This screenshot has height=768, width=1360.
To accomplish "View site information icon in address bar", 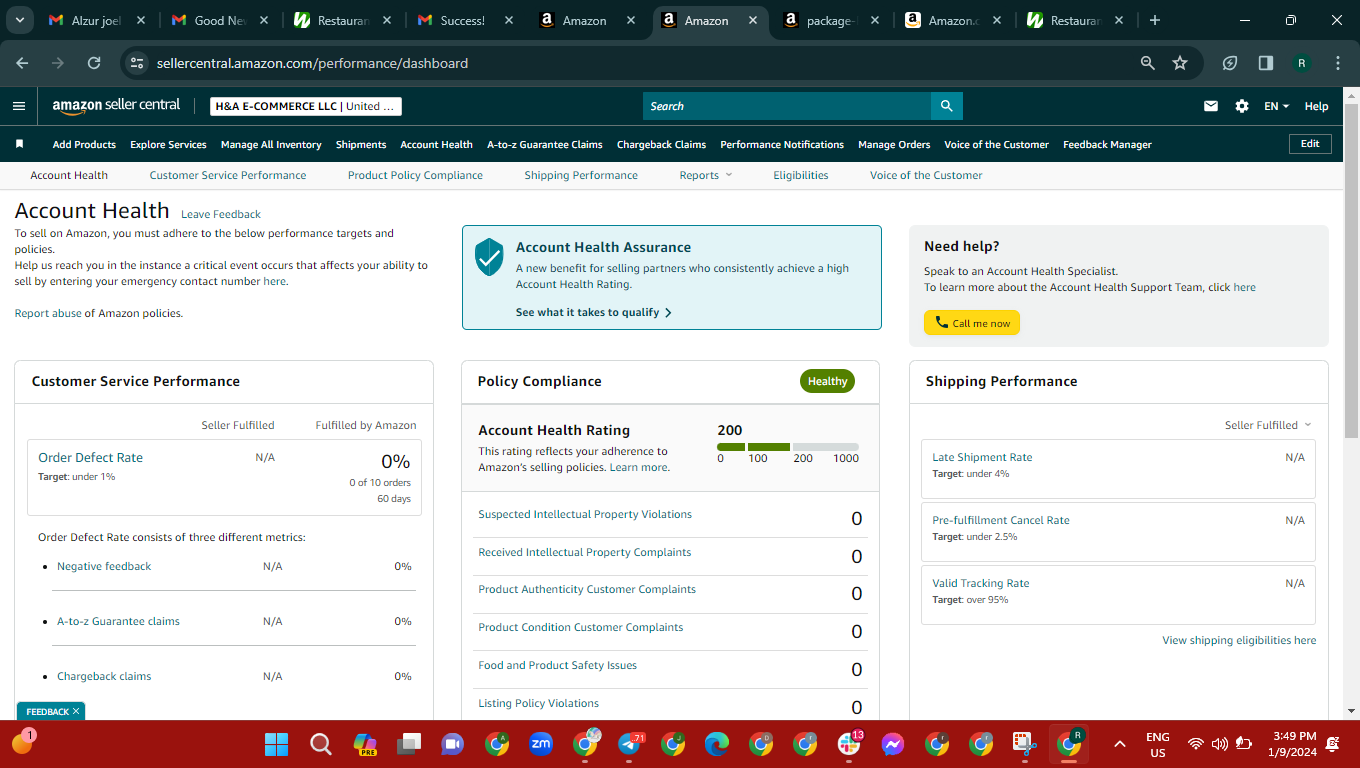I will [138, 63].
